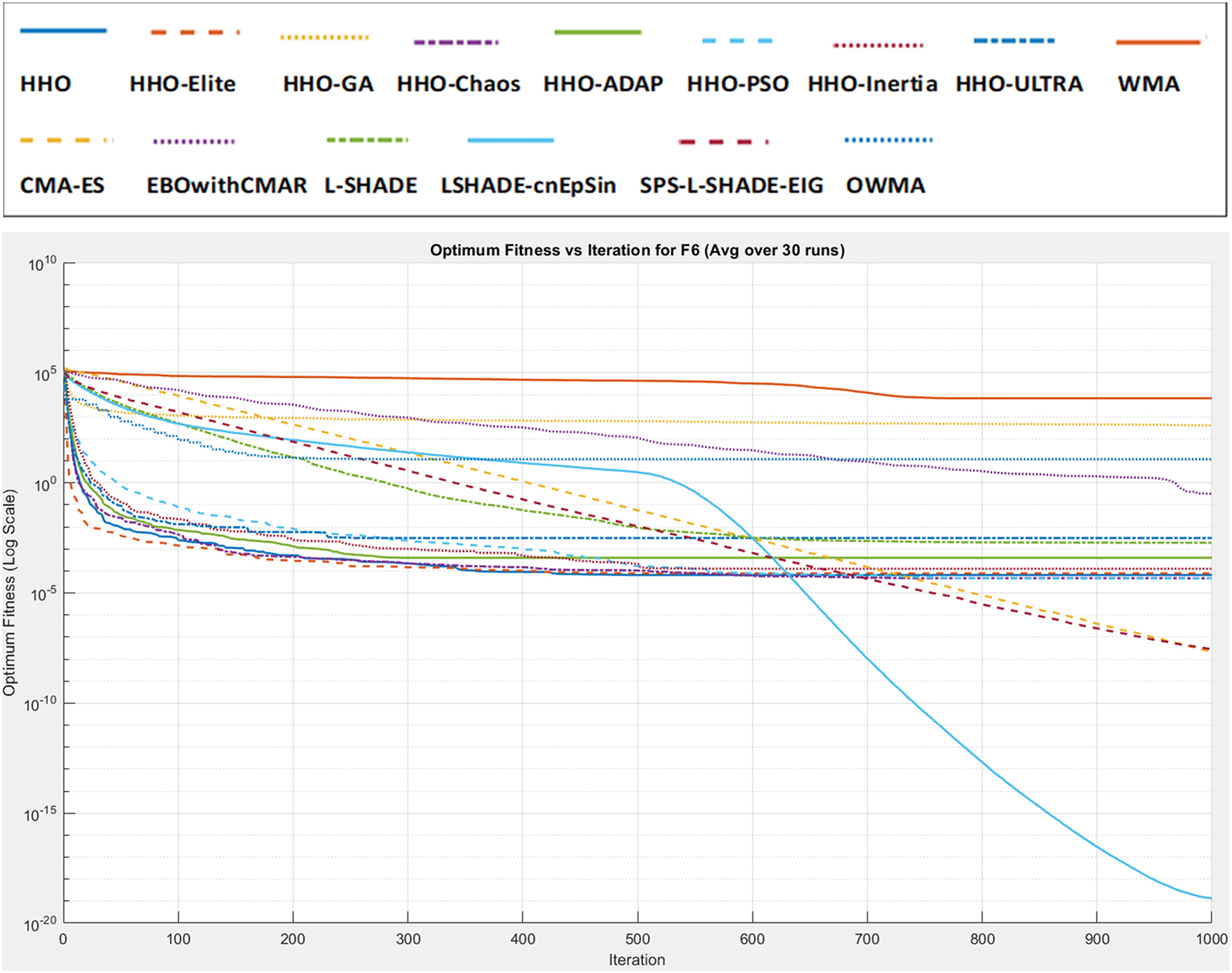
Task: Select the 10^-15 y-axis tick label
Action: click(40, 815)
